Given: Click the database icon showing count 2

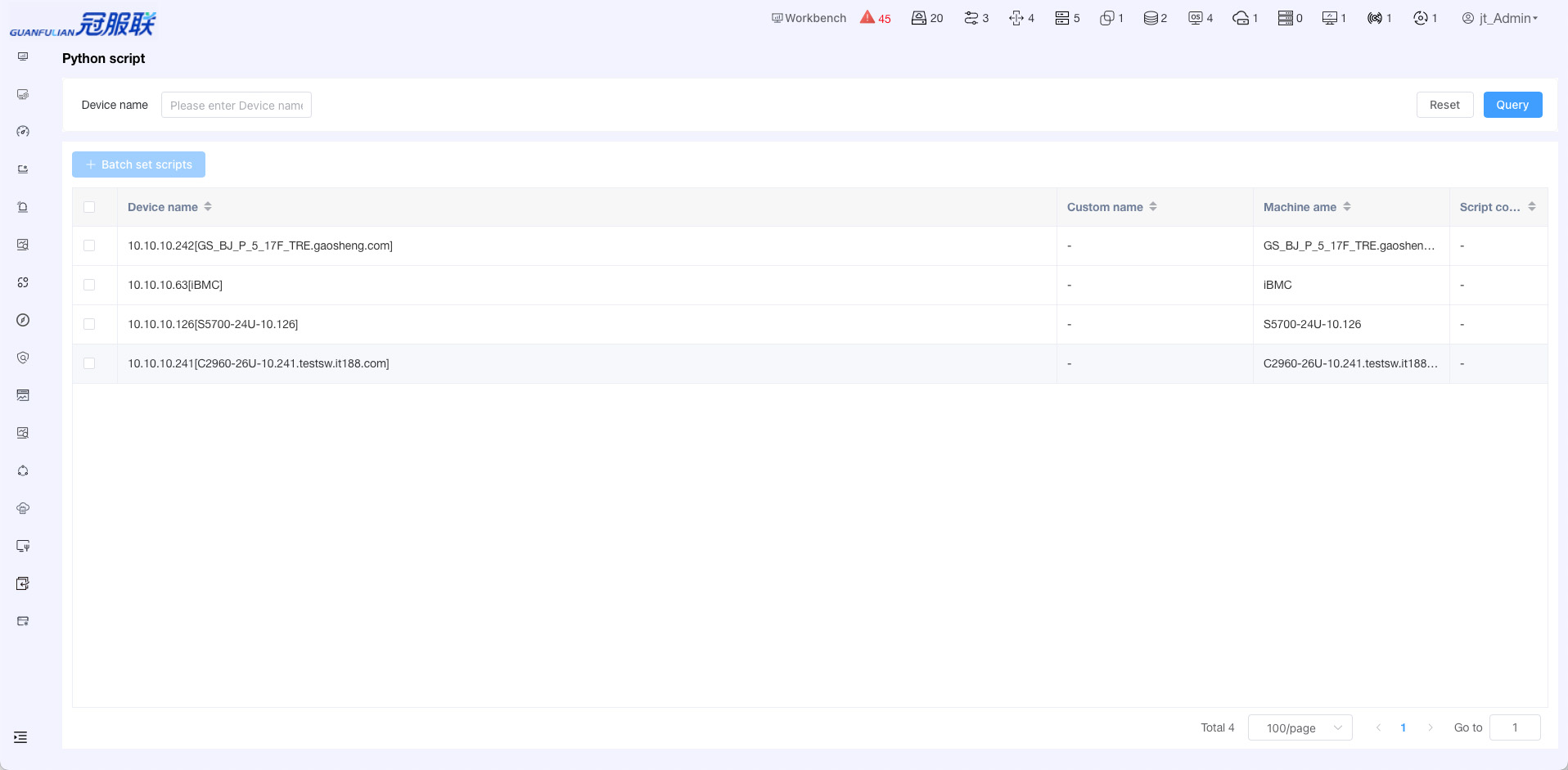Looking at the screenshot, I should pos(1154,18).
